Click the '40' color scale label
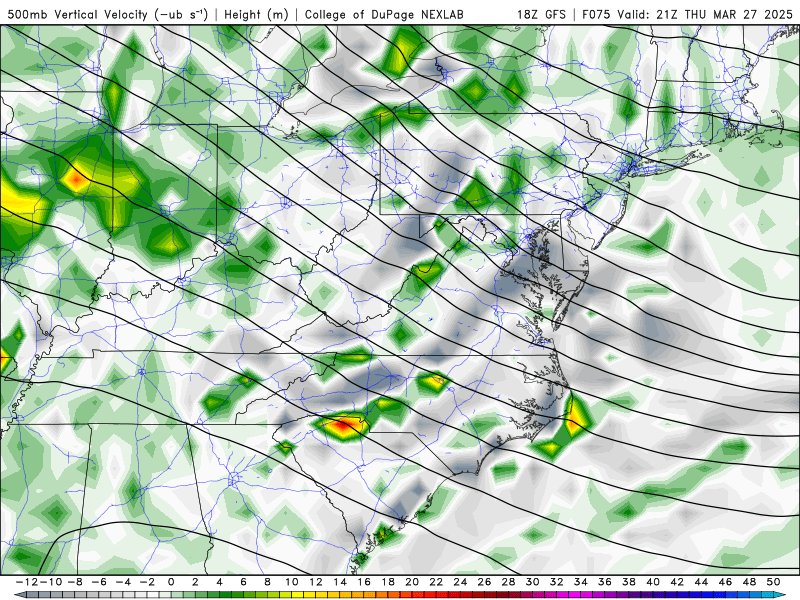This screenshot has height=600, width=800. click(x=653, y=582)
